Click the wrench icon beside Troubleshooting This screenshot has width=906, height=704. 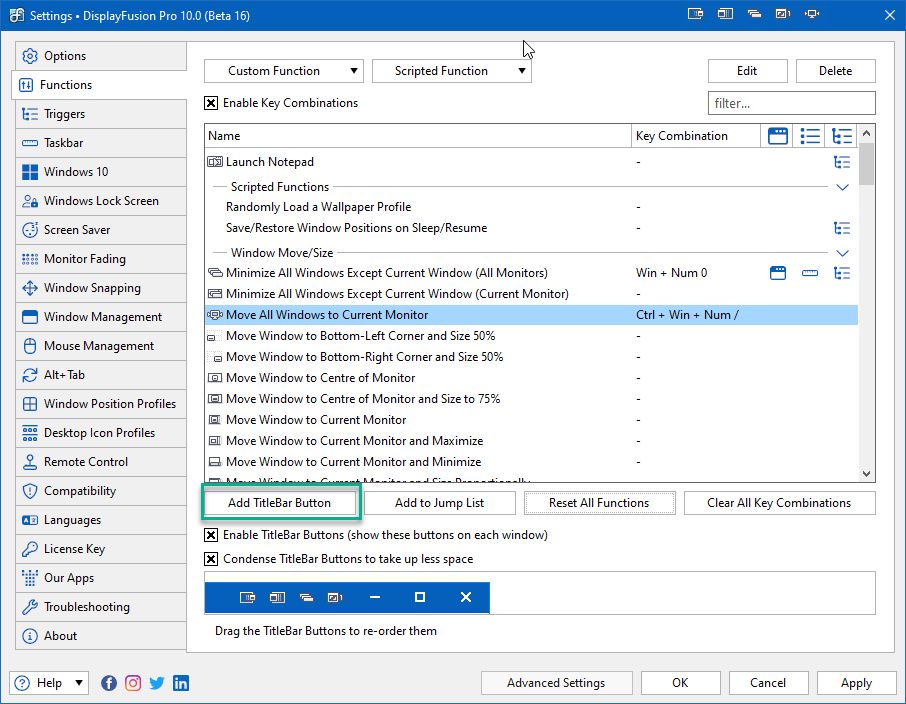(29, 607)
